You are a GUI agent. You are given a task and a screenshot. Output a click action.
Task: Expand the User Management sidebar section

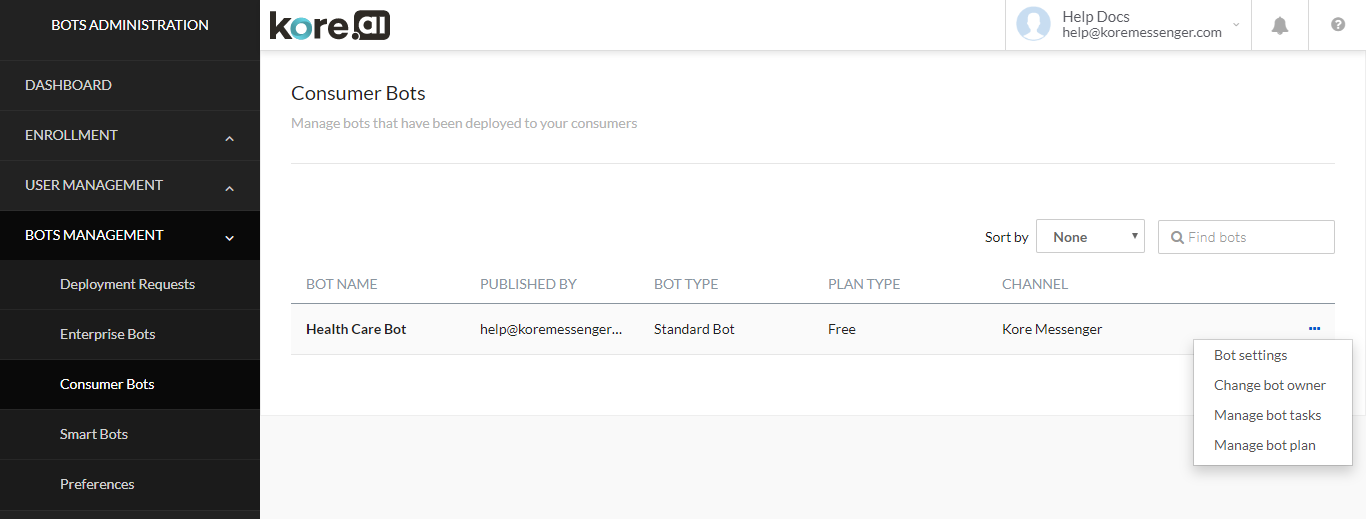pos(229,187)
